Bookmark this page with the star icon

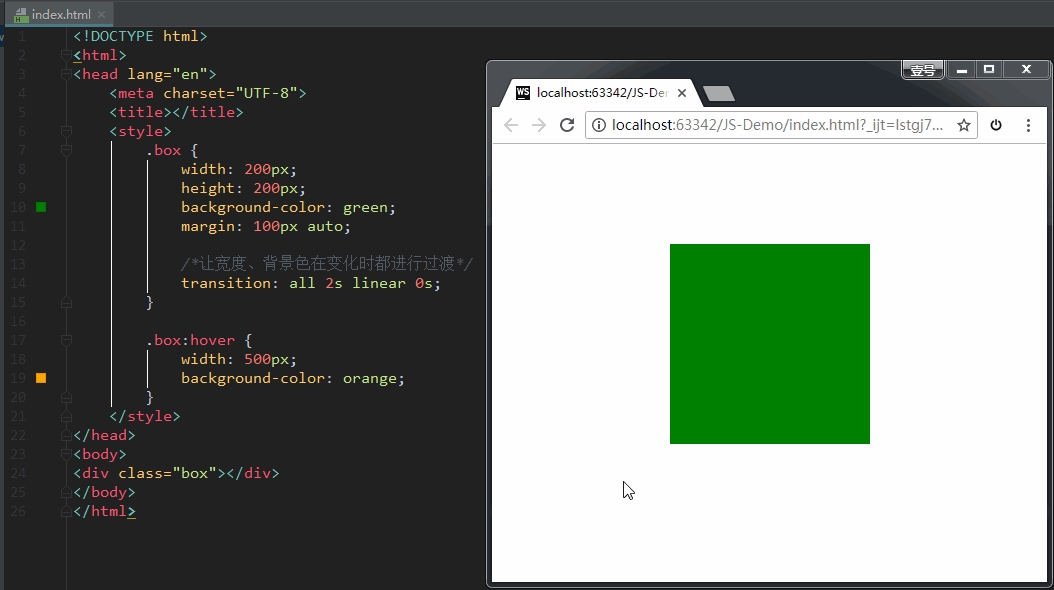(964, 125)
